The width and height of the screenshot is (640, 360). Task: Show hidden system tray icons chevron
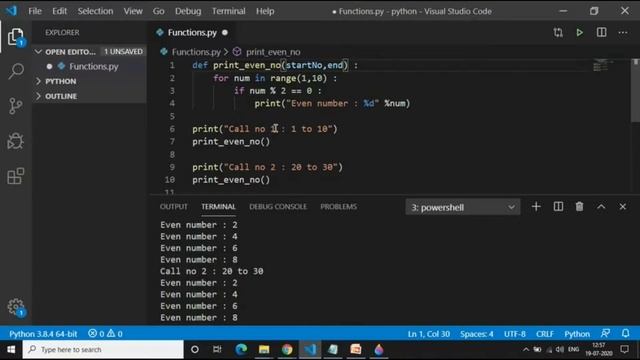526,350
